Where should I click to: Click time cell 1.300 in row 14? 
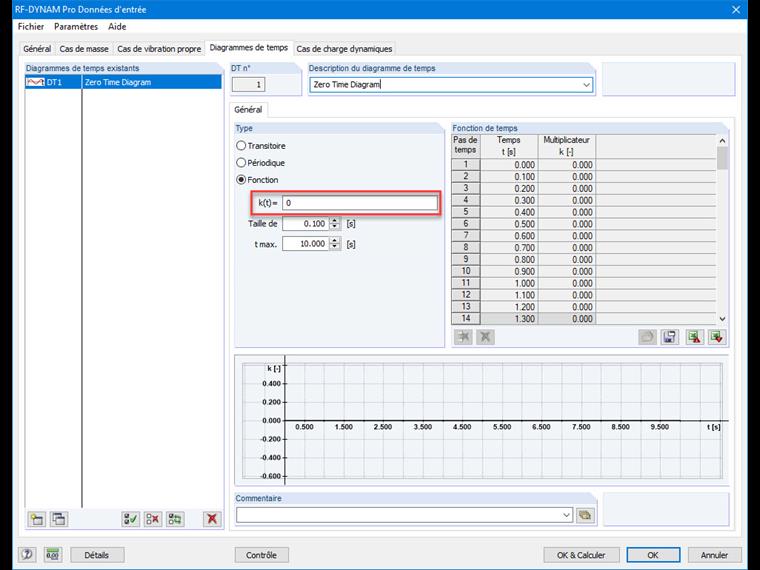click(x=509, y=318)
